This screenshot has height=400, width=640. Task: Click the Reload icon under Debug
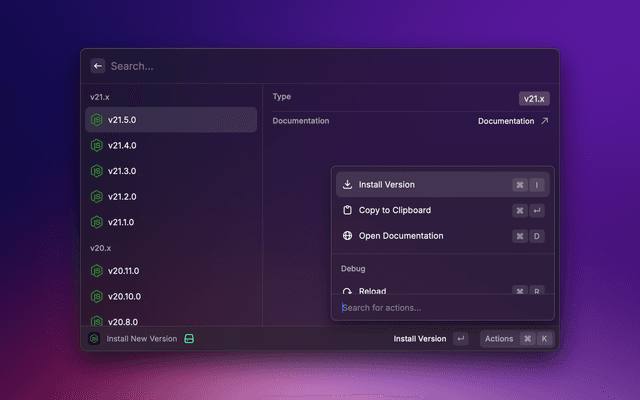pyautogui.click(x=347, y=291)
